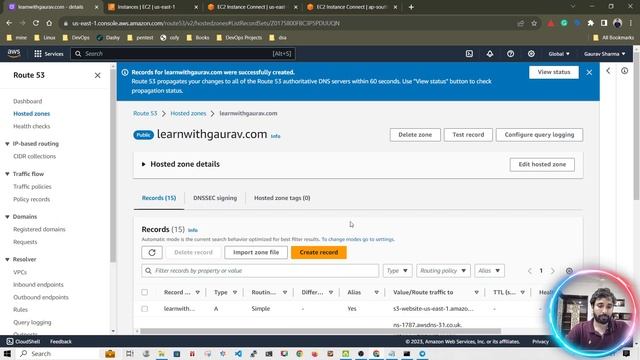Click the Test record button
The height and width of the screenshot is (360, 640).
pyautogui.click(x=468, y=135)
